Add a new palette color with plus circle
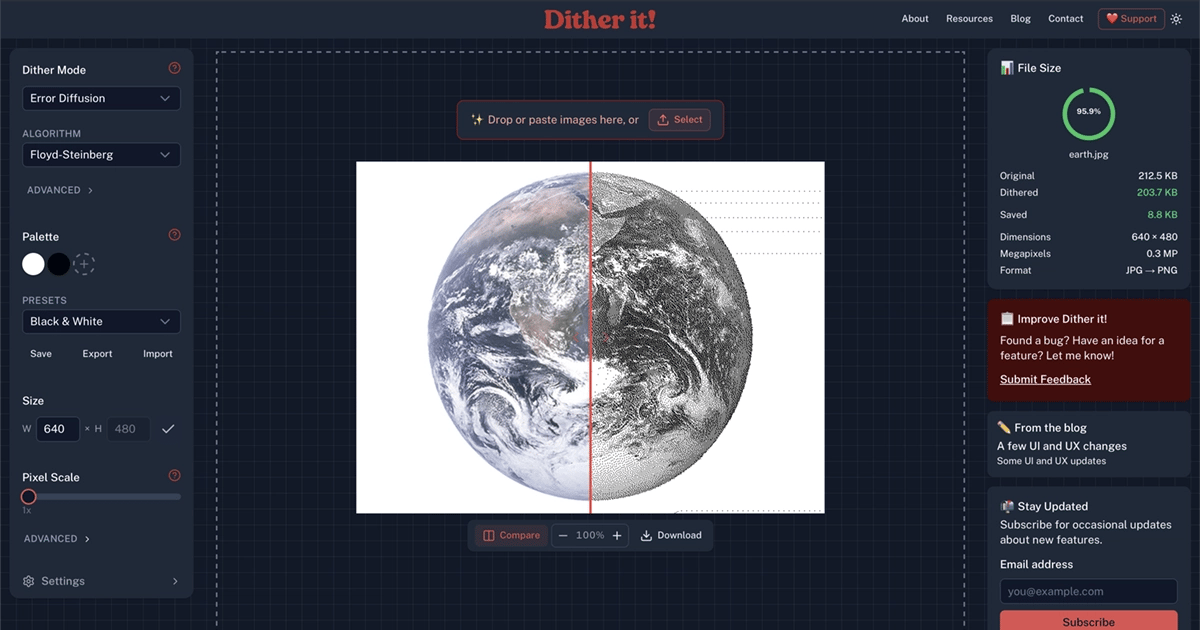 85,264
